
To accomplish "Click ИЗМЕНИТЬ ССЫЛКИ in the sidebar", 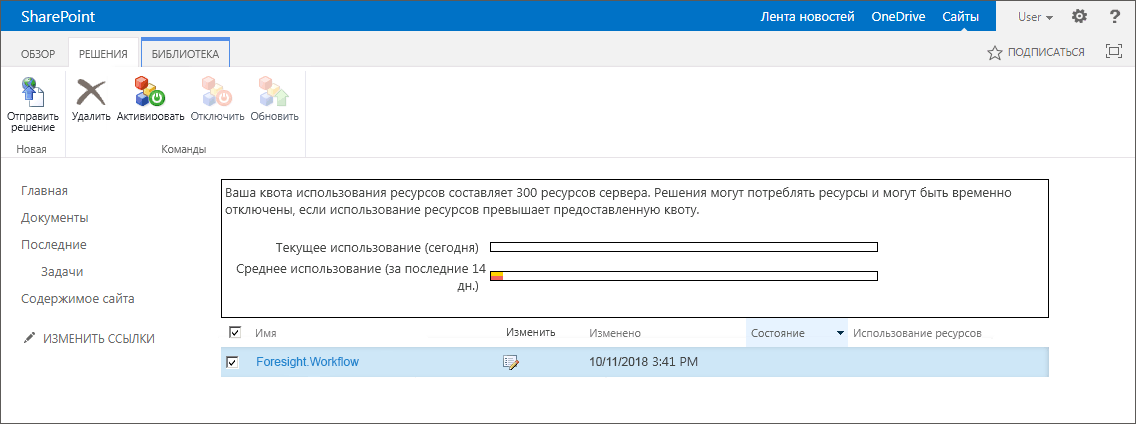I will [98, 339].
